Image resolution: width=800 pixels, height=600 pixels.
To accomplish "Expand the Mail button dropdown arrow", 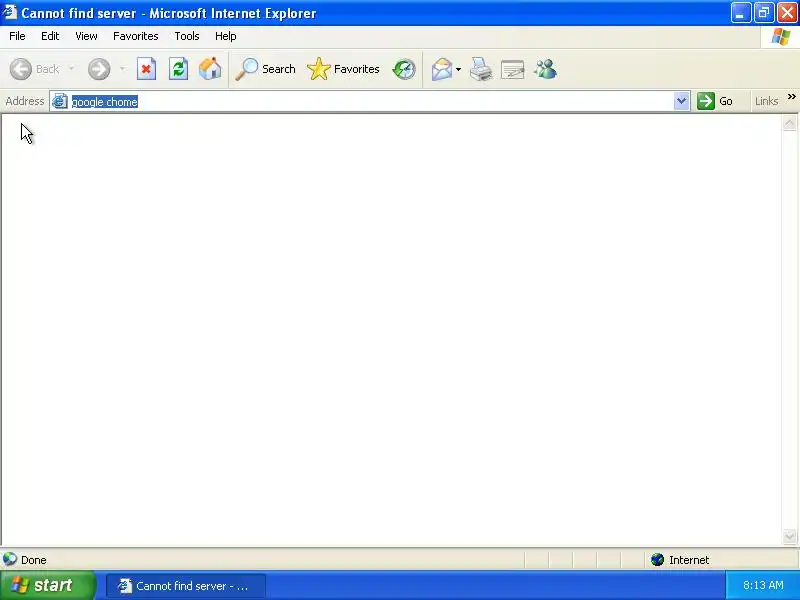I will 458,69.
